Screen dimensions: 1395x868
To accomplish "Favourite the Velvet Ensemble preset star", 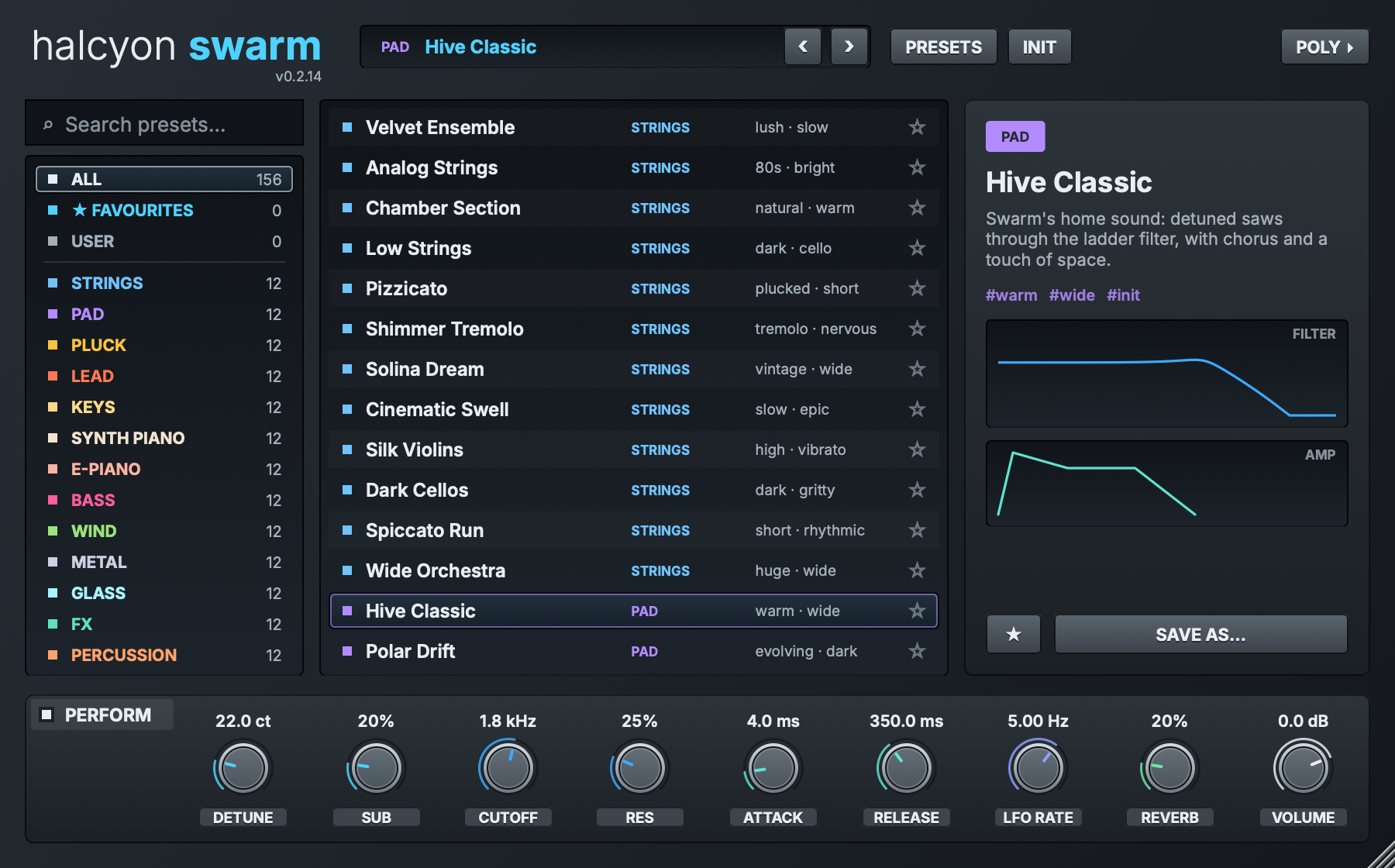I will tap(917, 127).
